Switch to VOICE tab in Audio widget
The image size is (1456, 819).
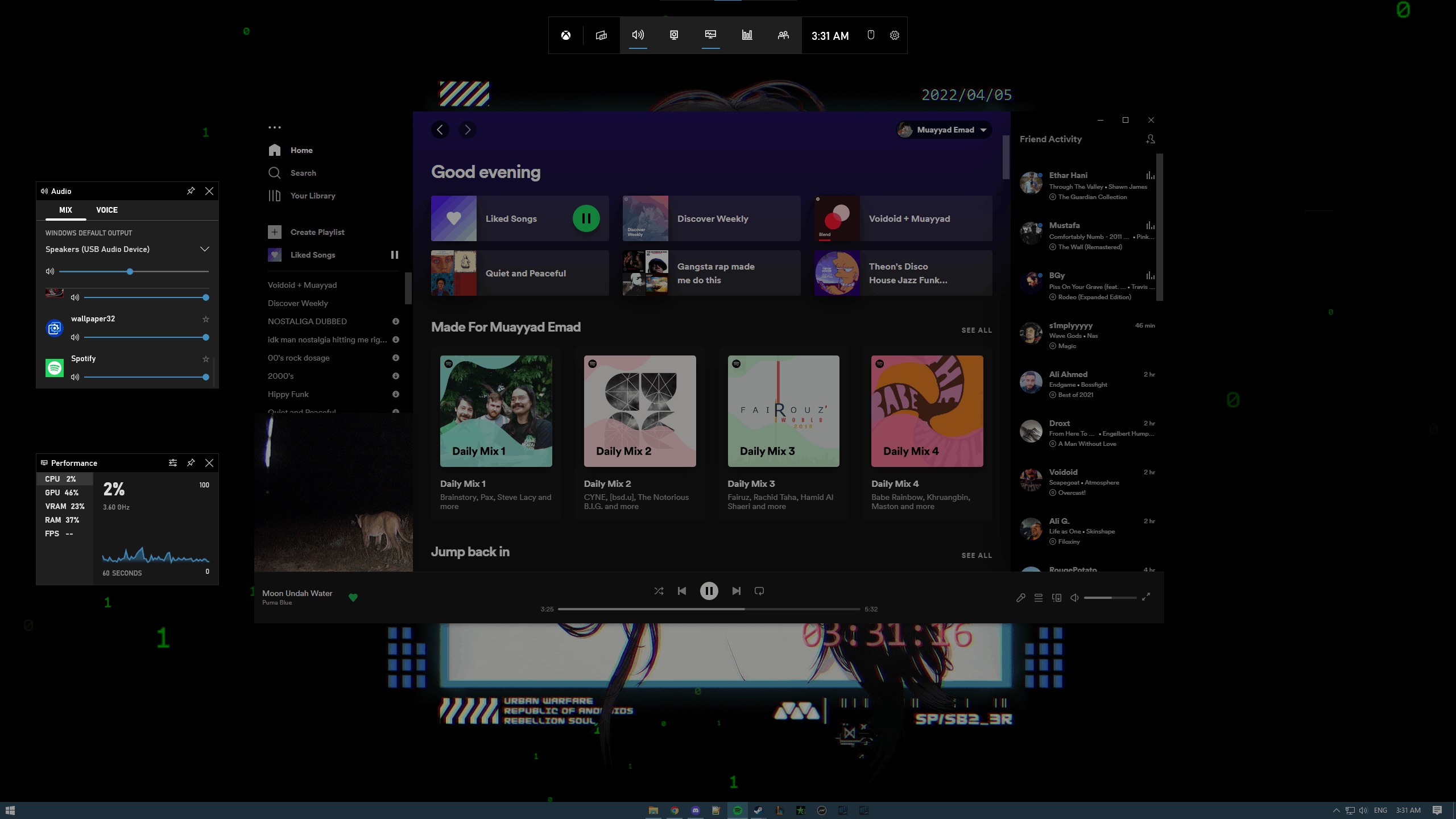coord(107,210)
